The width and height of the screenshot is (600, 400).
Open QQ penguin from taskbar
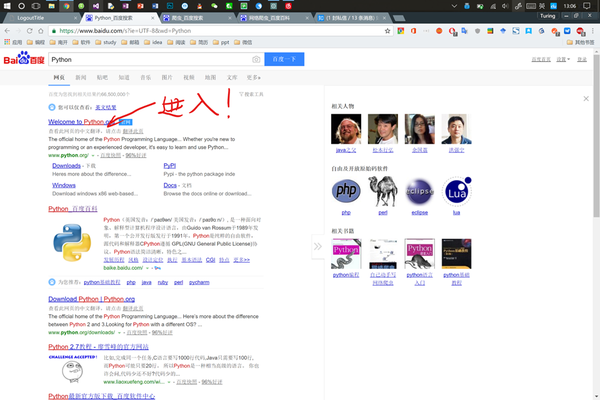click(x=199, y=6)
